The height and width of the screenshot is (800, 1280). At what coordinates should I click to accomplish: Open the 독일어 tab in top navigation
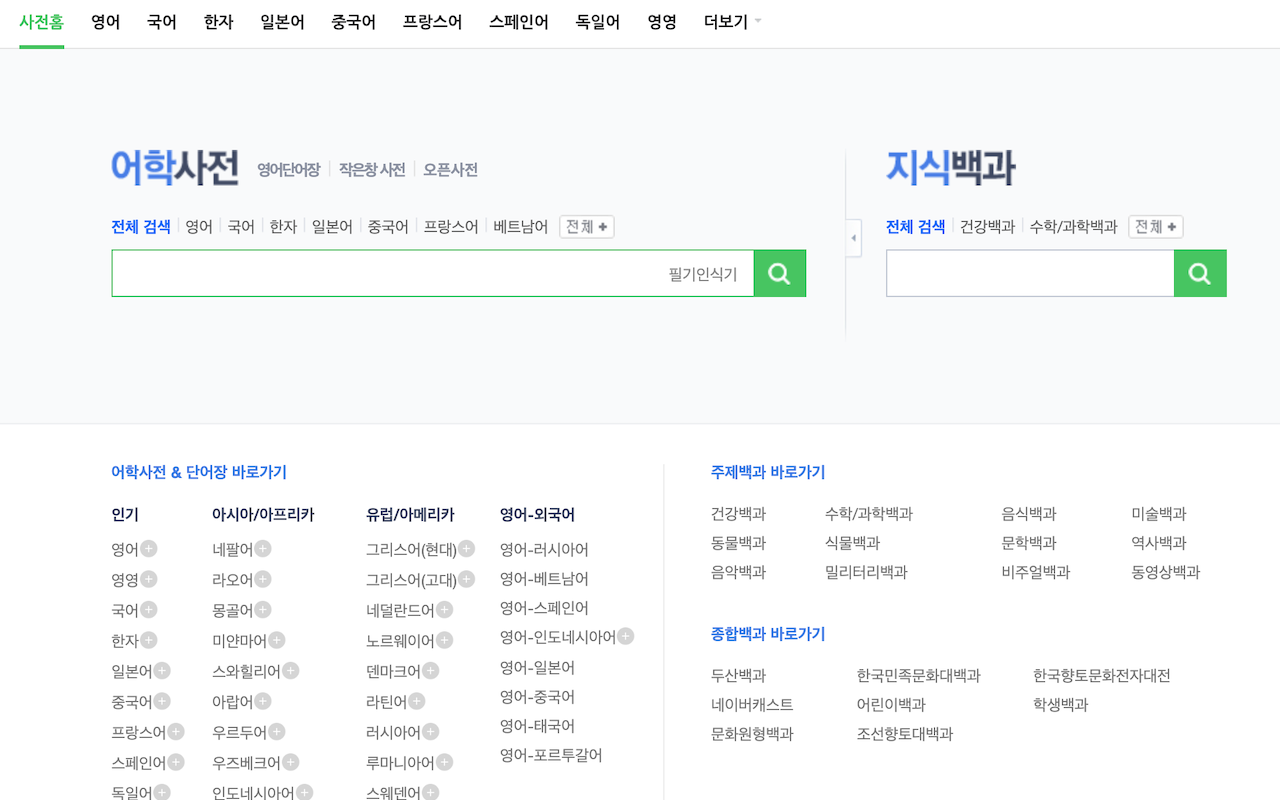[598, 21]
